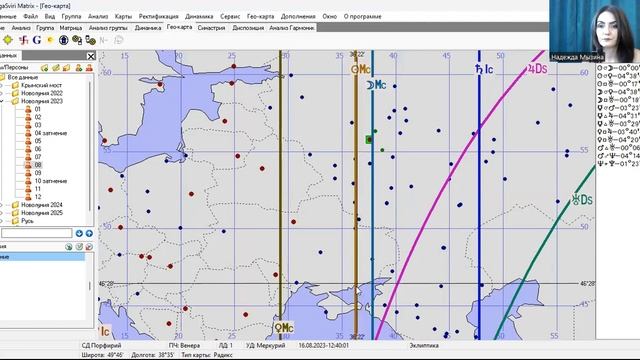Screen dimensions: 640x360
Task: Click the blue up arrow next to search field
Action: (89, 233)
